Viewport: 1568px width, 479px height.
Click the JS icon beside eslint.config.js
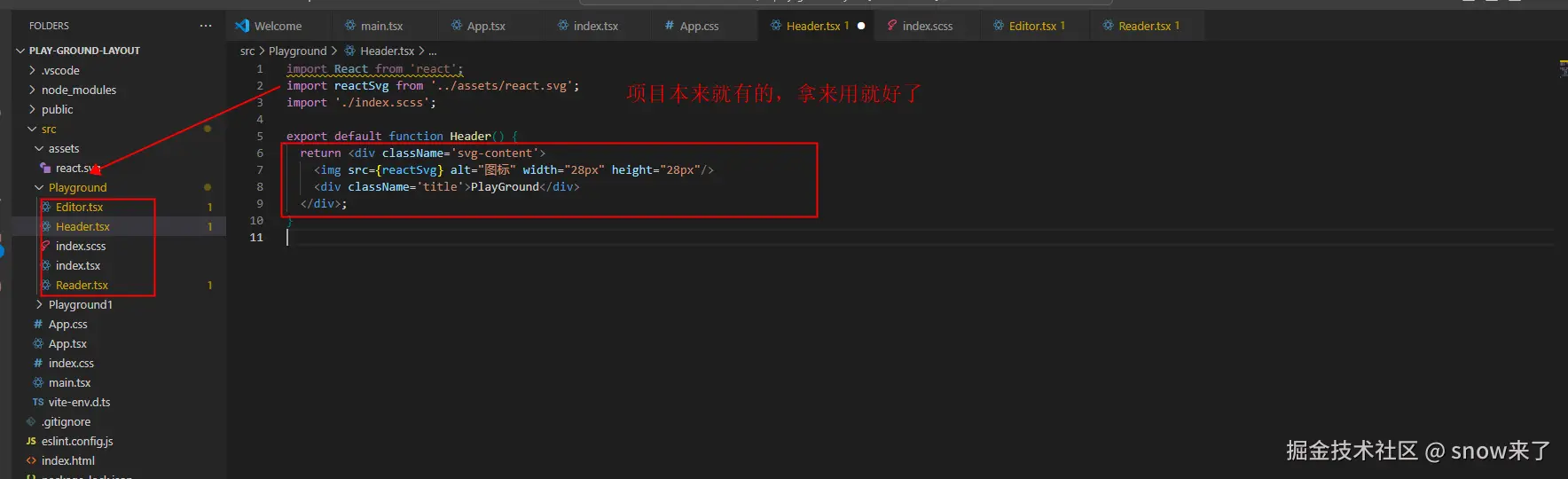coord(31,441)
